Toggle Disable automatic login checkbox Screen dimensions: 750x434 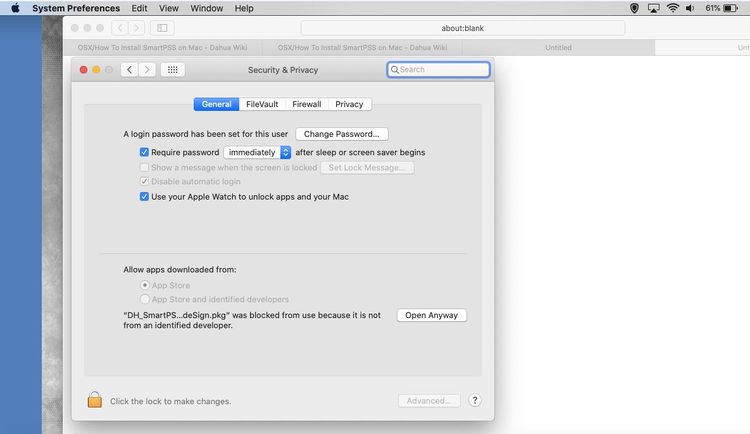click(144, 181)
